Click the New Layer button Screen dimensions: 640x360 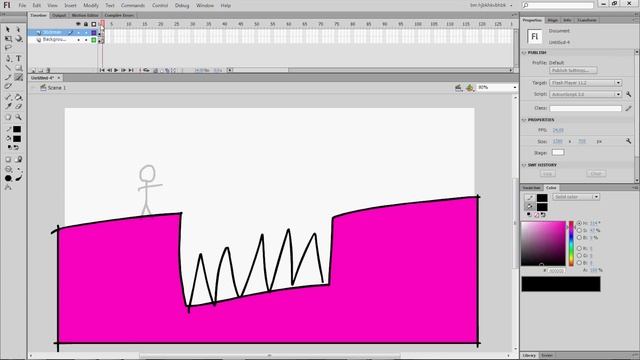point(33,70)
